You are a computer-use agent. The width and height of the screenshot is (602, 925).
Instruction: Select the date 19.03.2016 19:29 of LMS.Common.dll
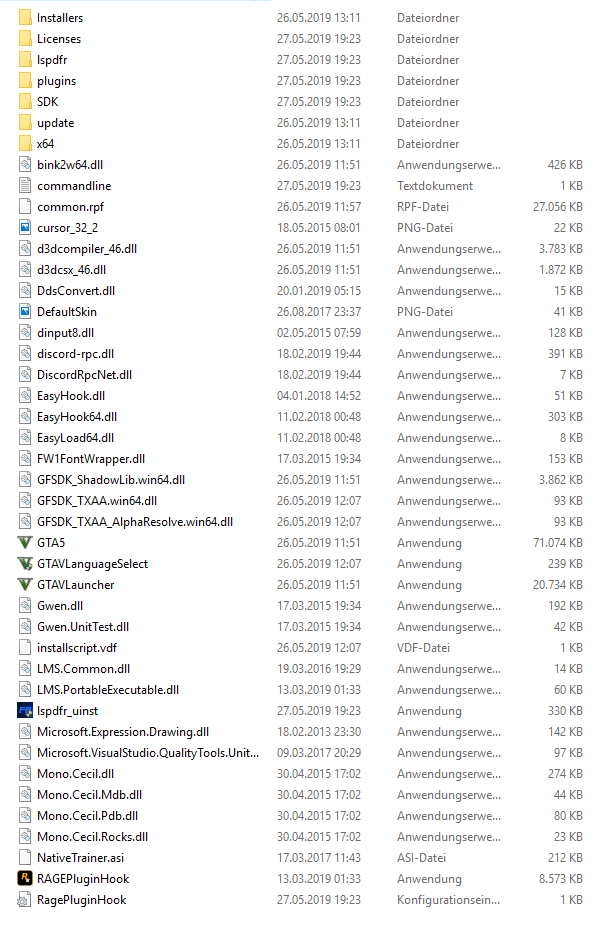pos(319,669)
